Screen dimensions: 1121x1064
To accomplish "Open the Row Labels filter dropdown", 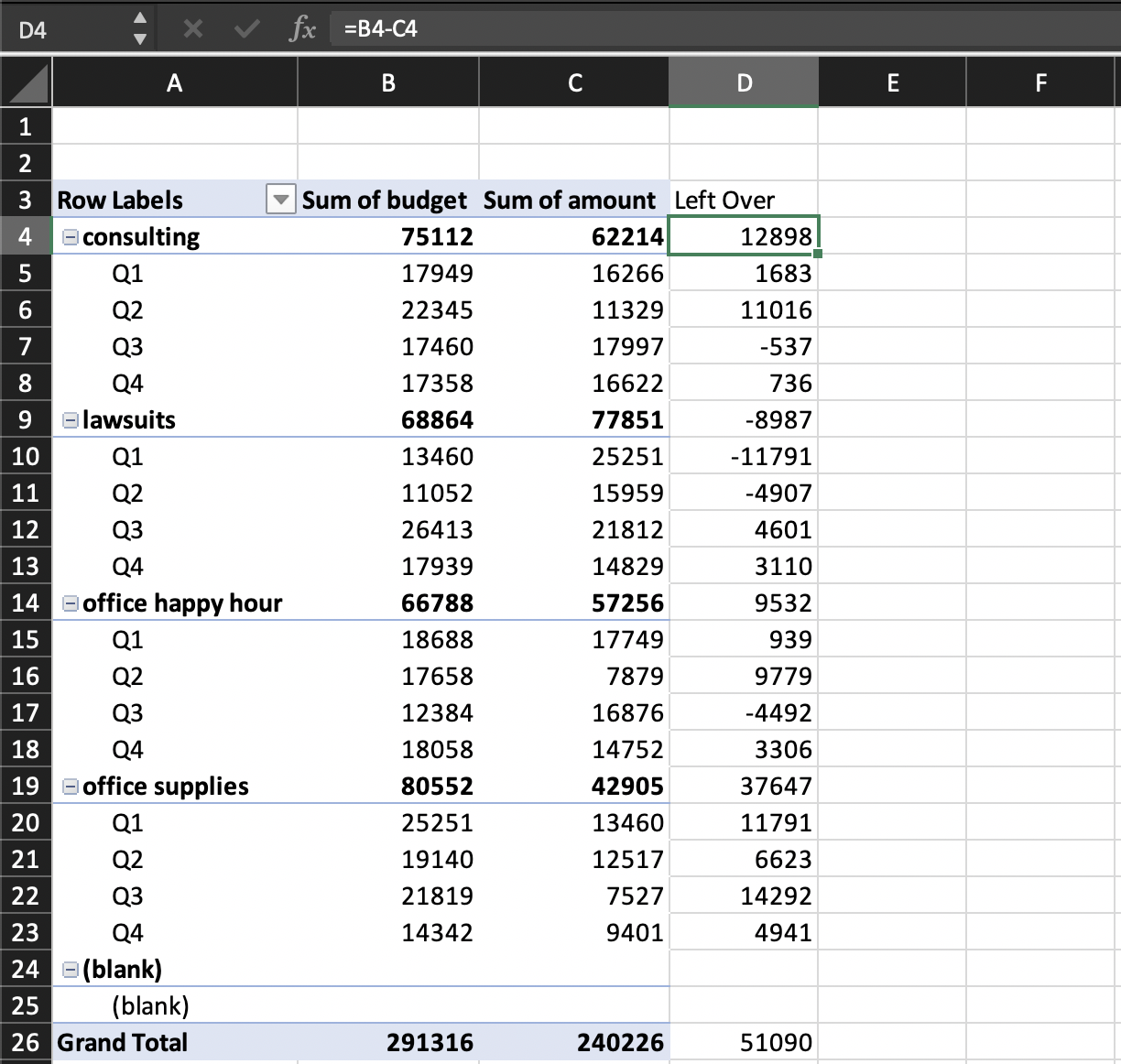I will pyautogui.click(x=280, y=199).
